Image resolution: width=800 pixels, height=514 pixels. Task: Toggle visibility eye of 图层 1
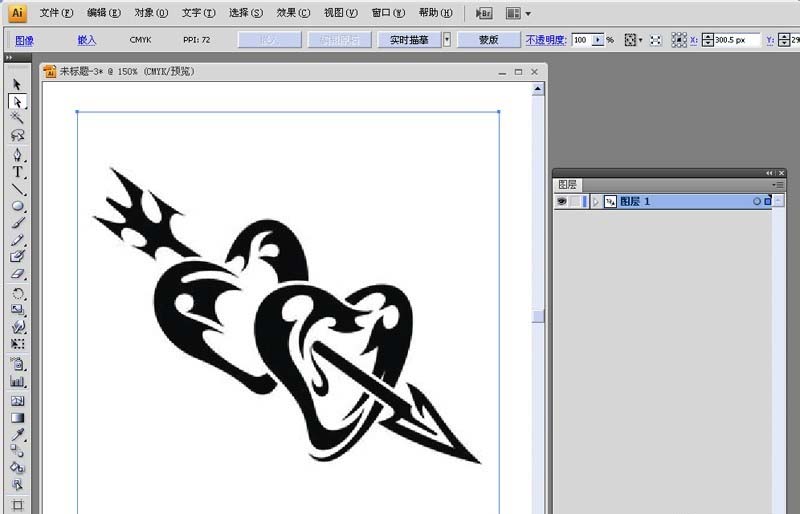coord(562,202)
